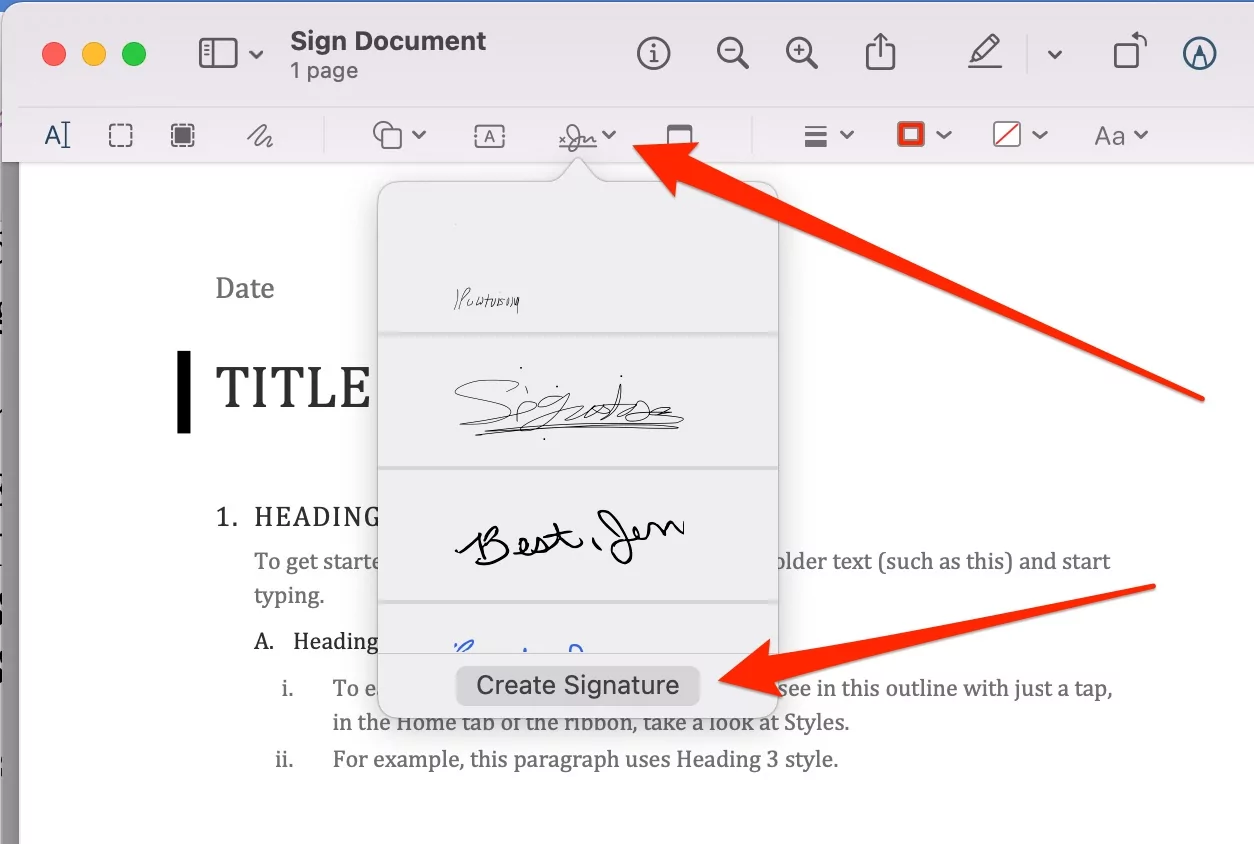Click the Create Signature button
Viewport: 1254px width, 844px height.
tap(578, 685)
